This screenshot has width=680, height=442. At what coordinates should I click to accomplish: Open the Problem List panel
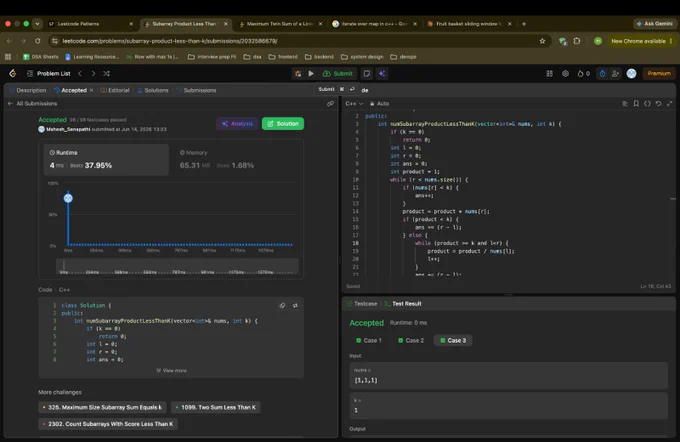pyautogui.click(x=49, y=74)
